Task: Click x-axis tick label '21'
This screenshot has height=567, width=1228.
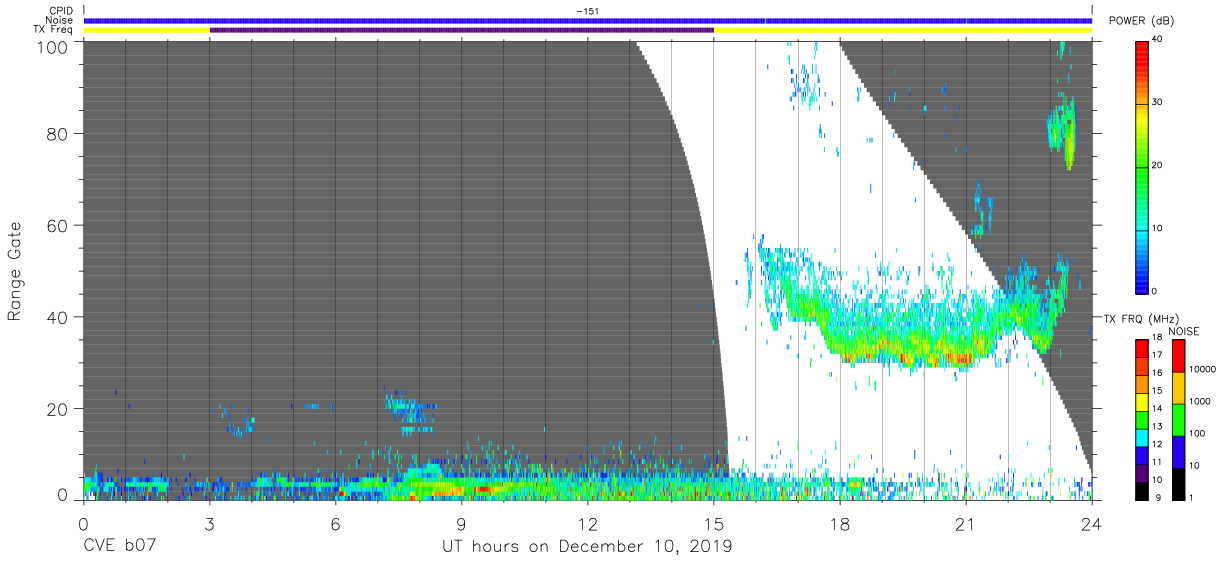Action: pos(966,523)
